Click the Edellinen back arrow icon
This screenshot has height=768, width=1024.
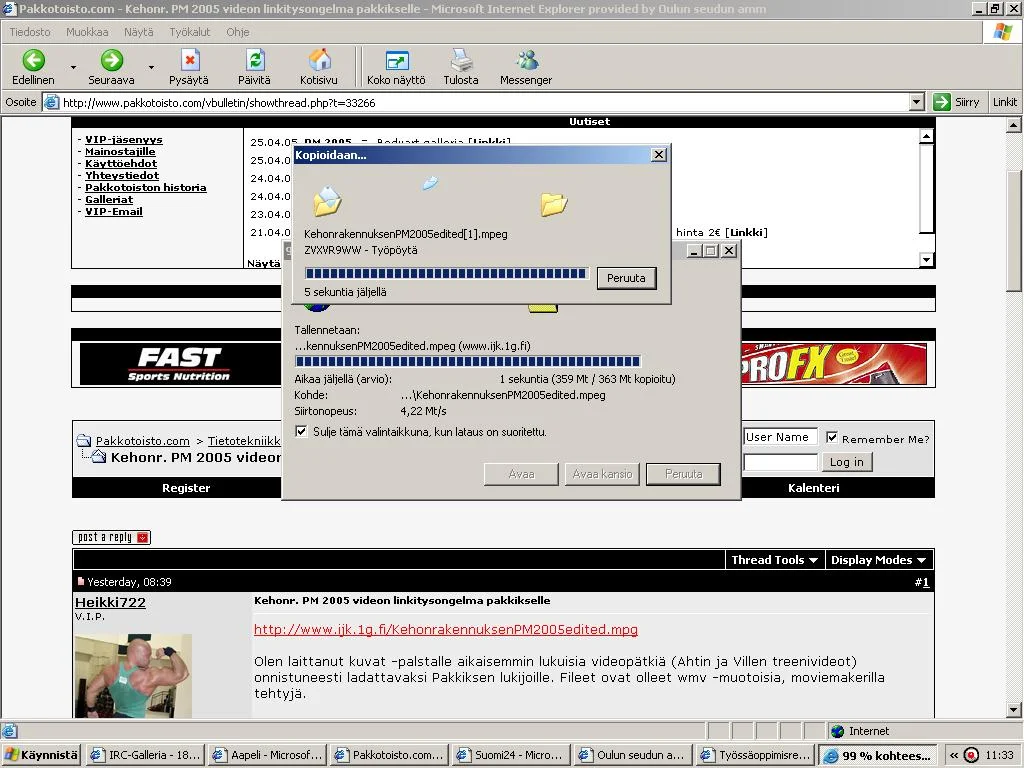coord(33,61)
